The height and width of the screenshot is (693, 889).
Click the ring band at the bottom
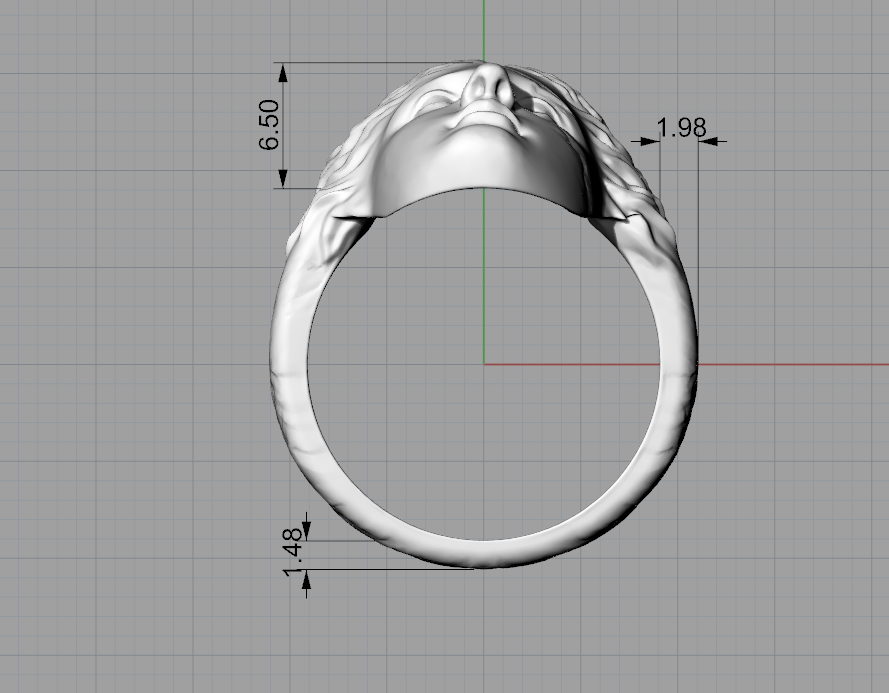tap(484, 554)
